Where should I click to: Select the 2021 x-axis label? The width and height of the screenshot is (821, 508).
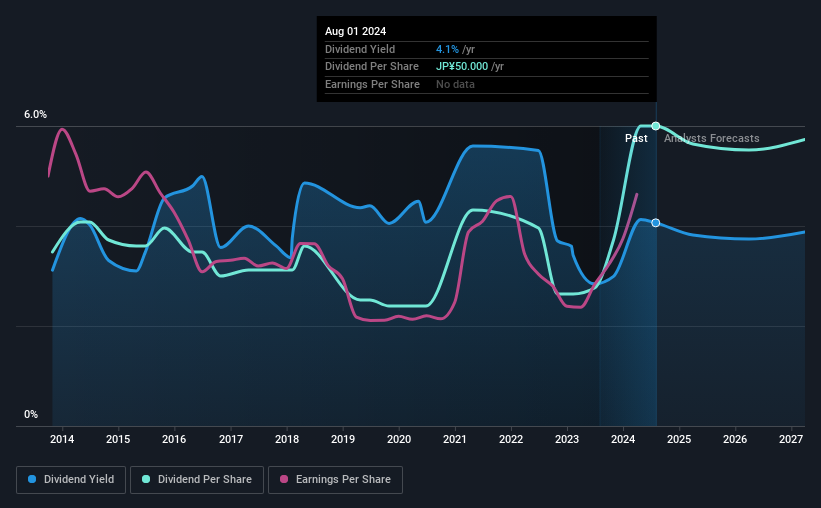pyautogui.click(x=454, y=439)
